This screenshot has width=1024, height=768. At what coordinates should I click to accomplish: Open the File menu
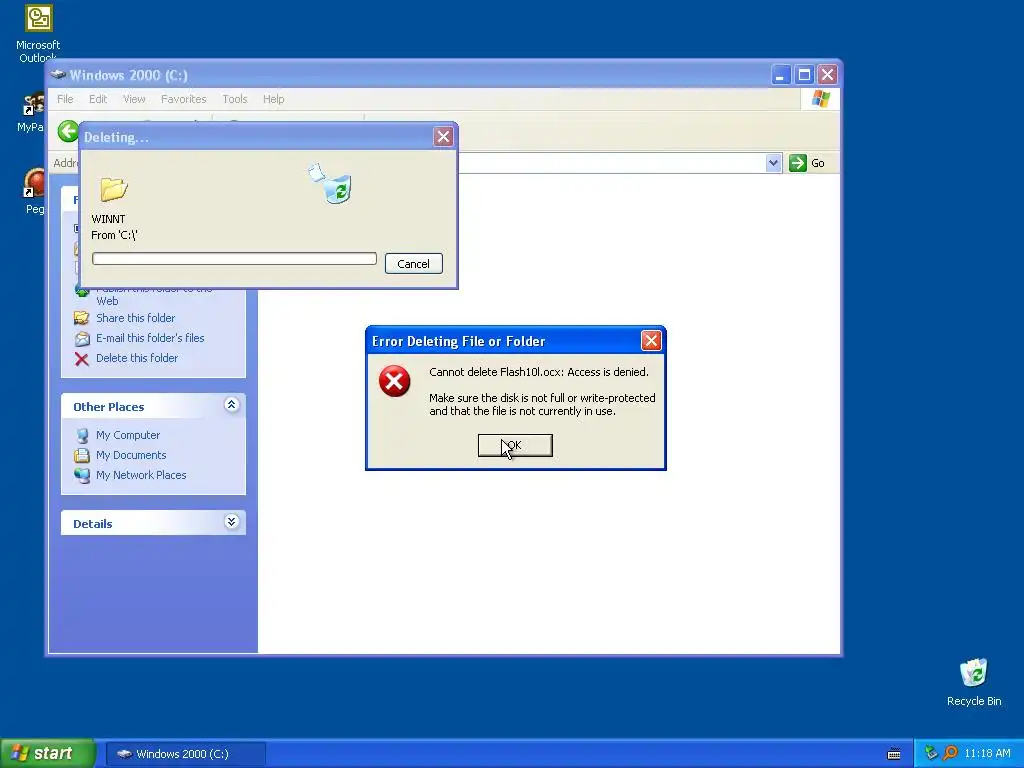coord(65,99)
